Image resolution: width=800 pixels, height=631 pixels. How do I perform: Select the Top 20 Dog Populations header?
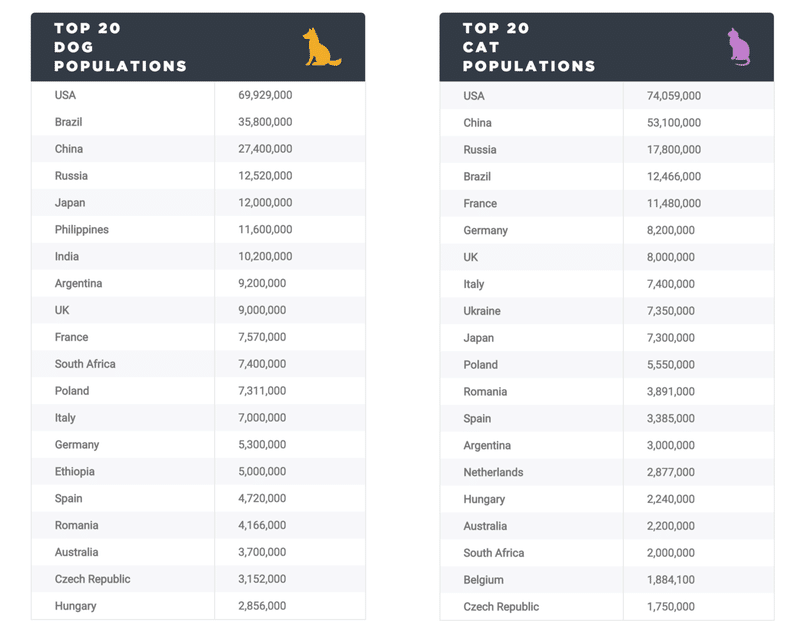[x=120, y=47]
